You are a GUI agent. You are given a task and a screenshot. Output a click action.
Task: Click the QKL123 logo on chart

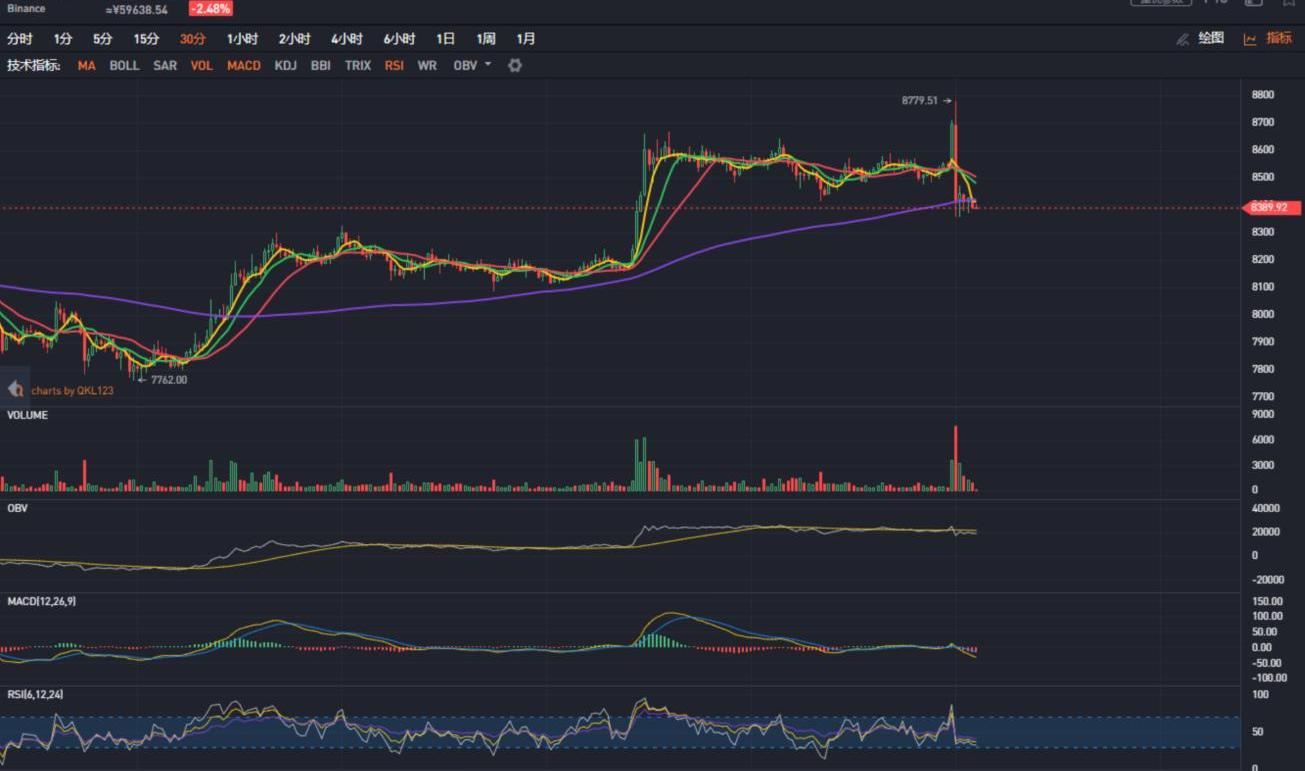[x=15, y=389]
